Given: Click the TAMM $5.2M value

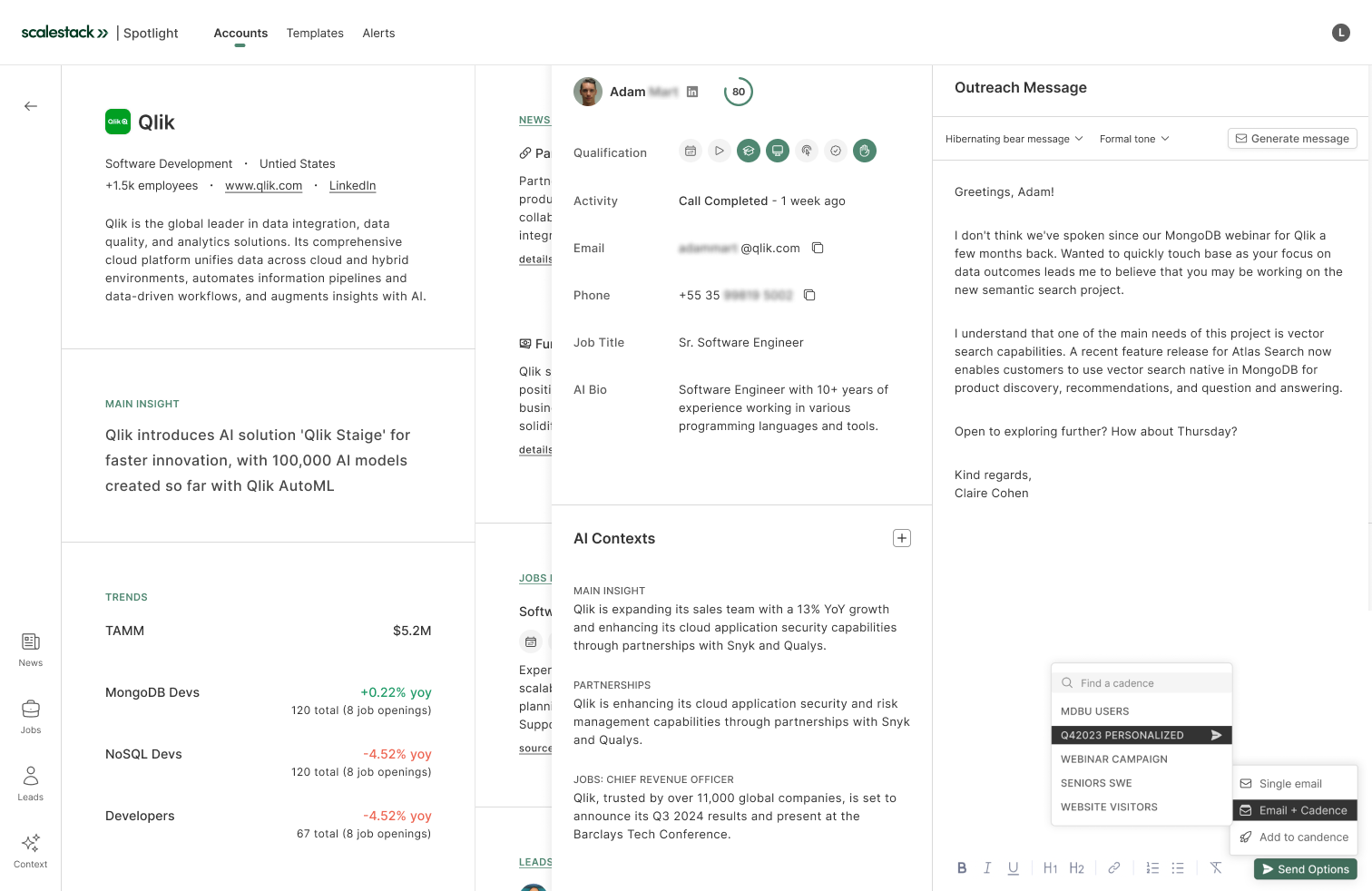Looking at the screenshot, I should click(x=412, y=631).
